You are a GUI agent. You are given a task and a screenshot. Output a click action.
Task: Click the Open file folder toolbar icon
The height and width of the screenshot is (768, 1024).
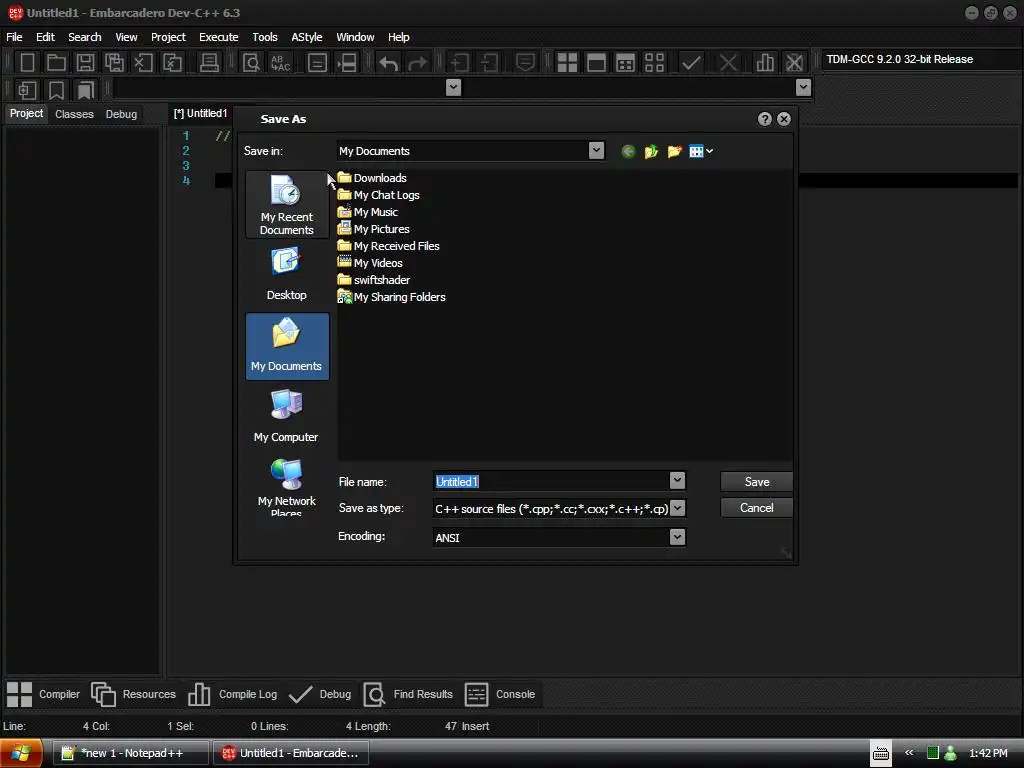click(56, 63)
